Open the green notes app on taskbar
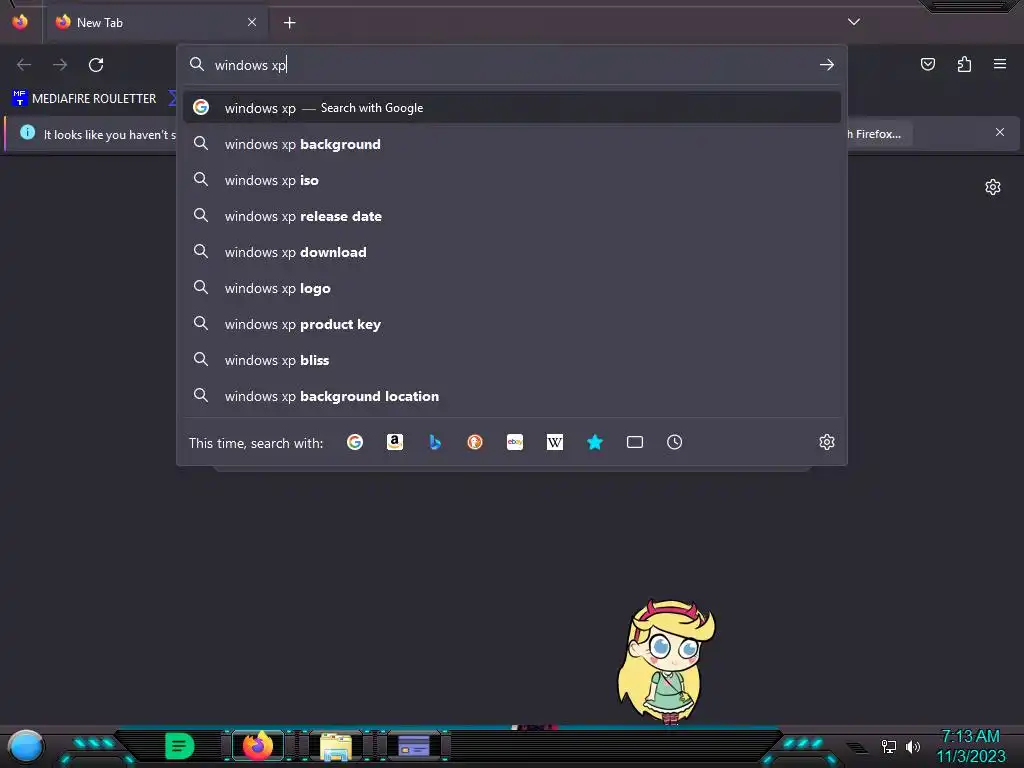The image size is (1024, 768). point(179,746)
